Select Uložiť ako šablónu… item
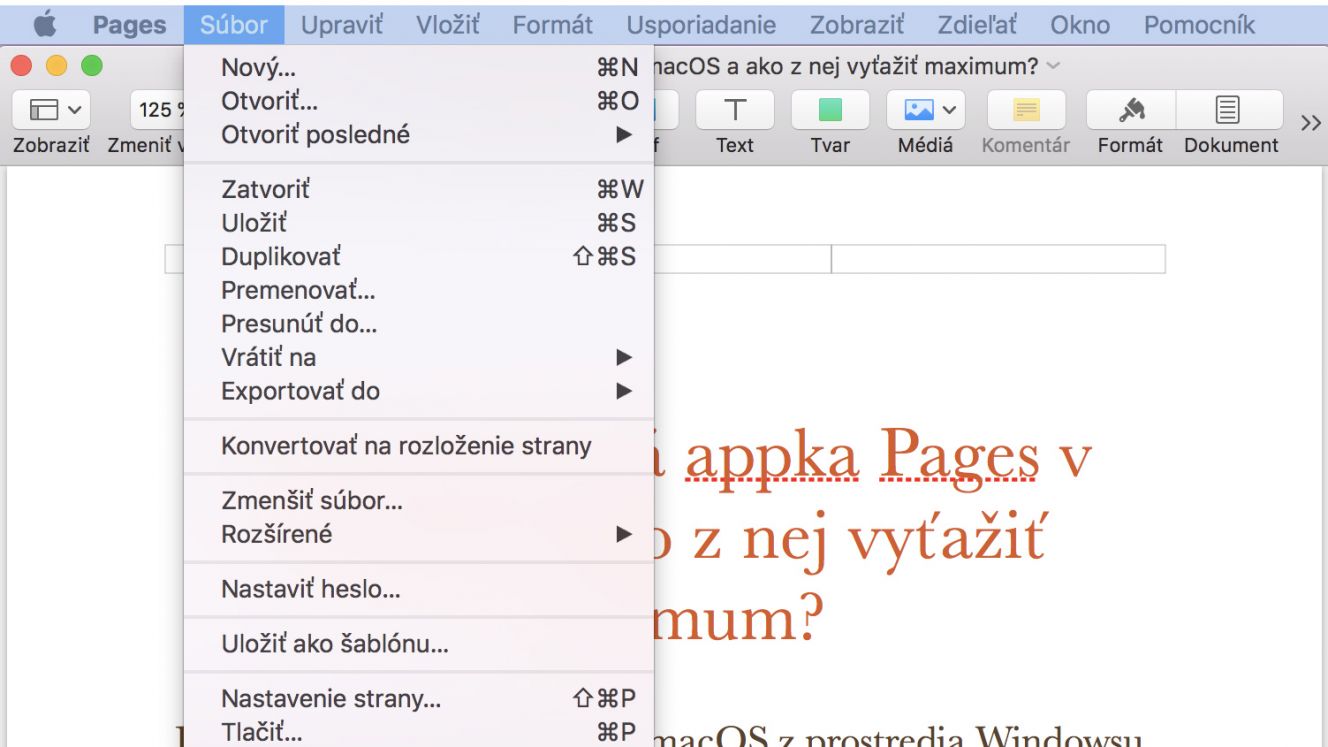Image resolution: width=1328 pixels, height=747 pixels. pyautogui.click(x=419, y=644)
